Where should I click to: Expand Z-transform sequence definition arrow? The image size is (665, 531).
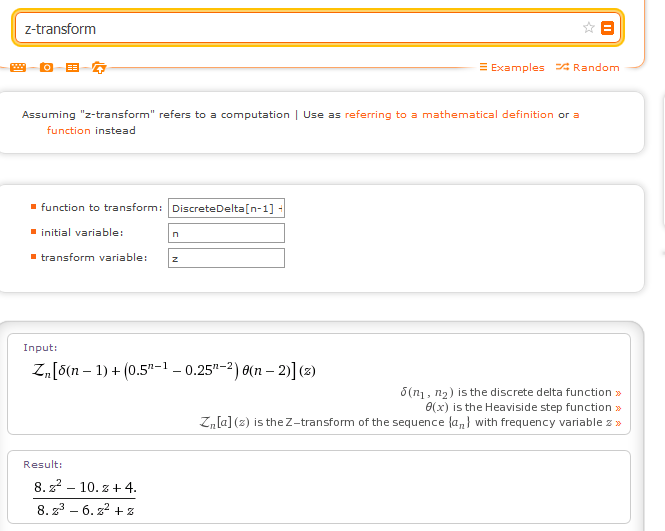pos(618,423)
